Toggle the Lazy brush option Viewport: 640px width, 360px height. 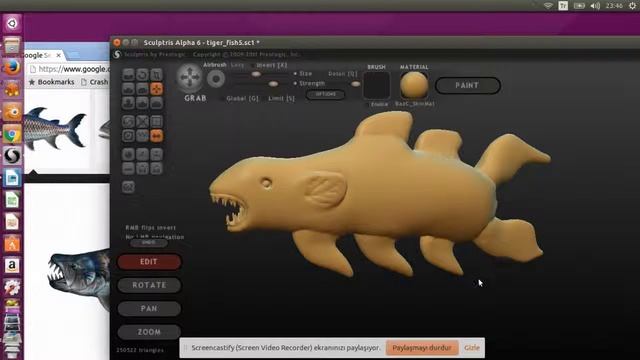coord(237,65)
